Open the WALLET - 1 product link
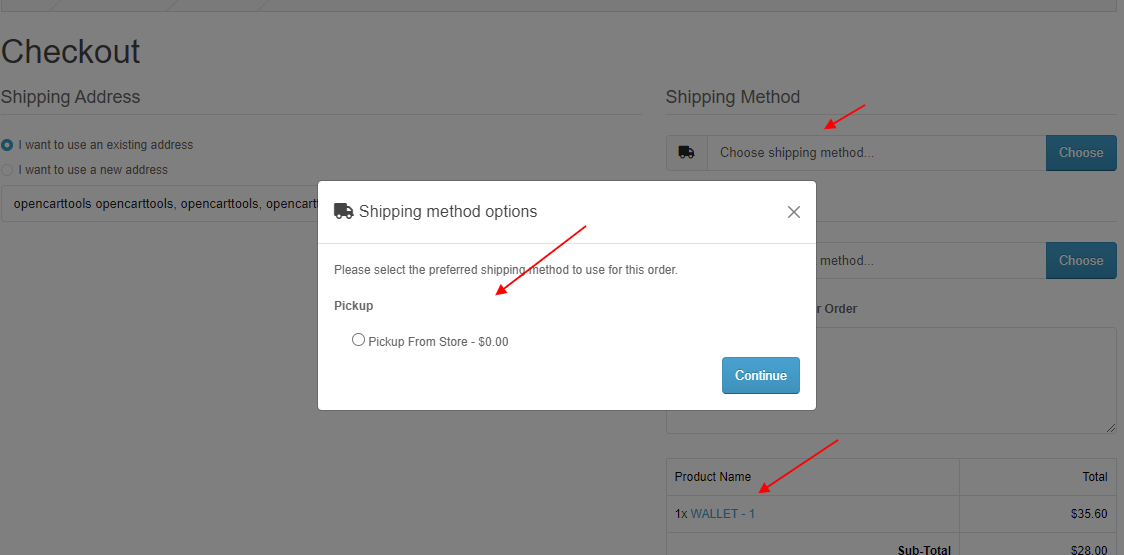Viewport: 1124px width, 555px height. tap(723, 514)
